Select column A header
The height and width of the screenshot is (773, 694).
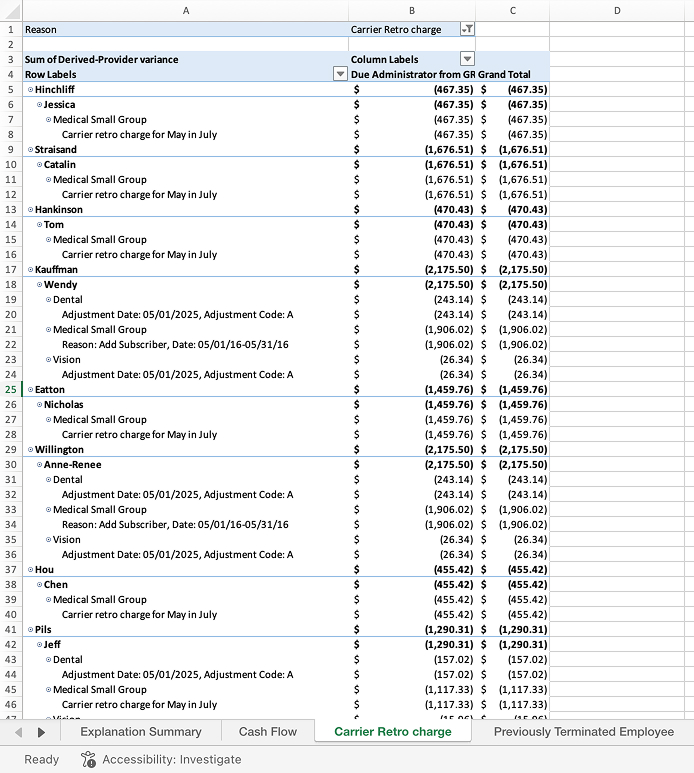tap(186, 10)
